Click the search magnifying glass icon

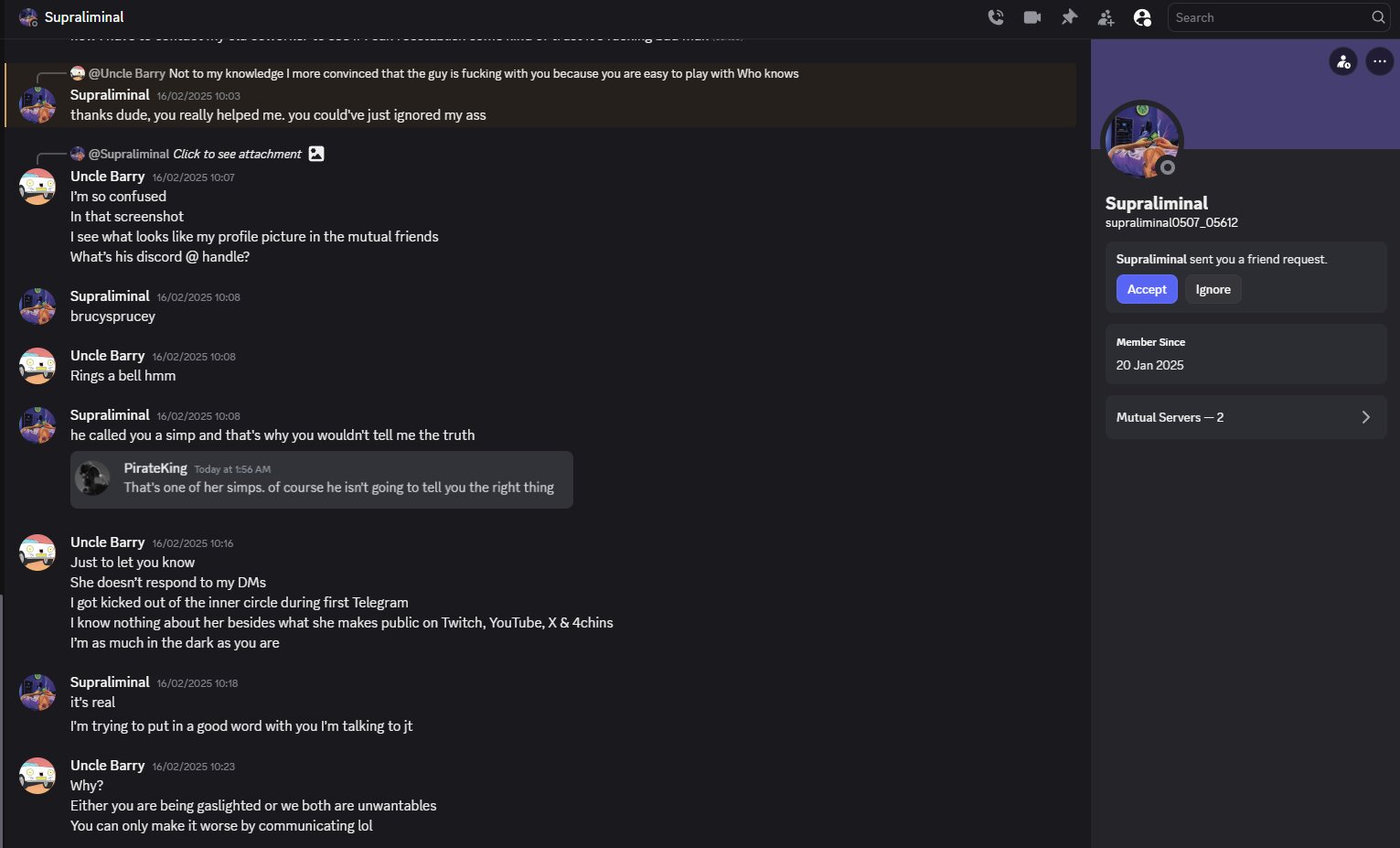click(1378, 17)
